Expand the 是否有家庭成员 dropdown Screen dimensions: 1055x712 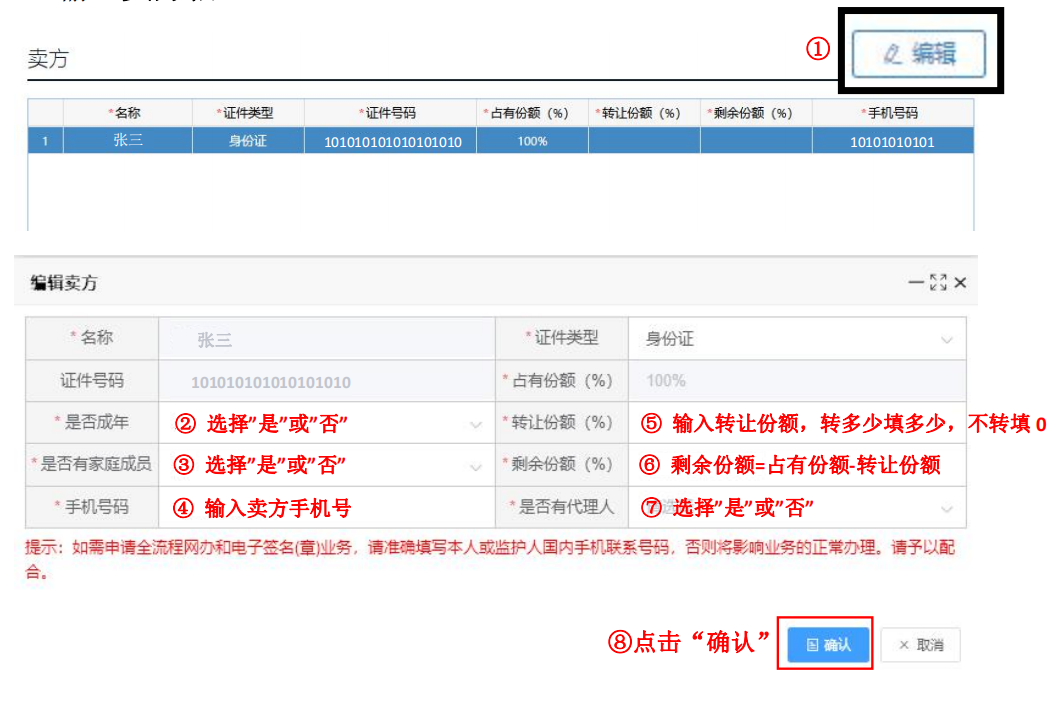pyautogui.click(x=325, y=465)
